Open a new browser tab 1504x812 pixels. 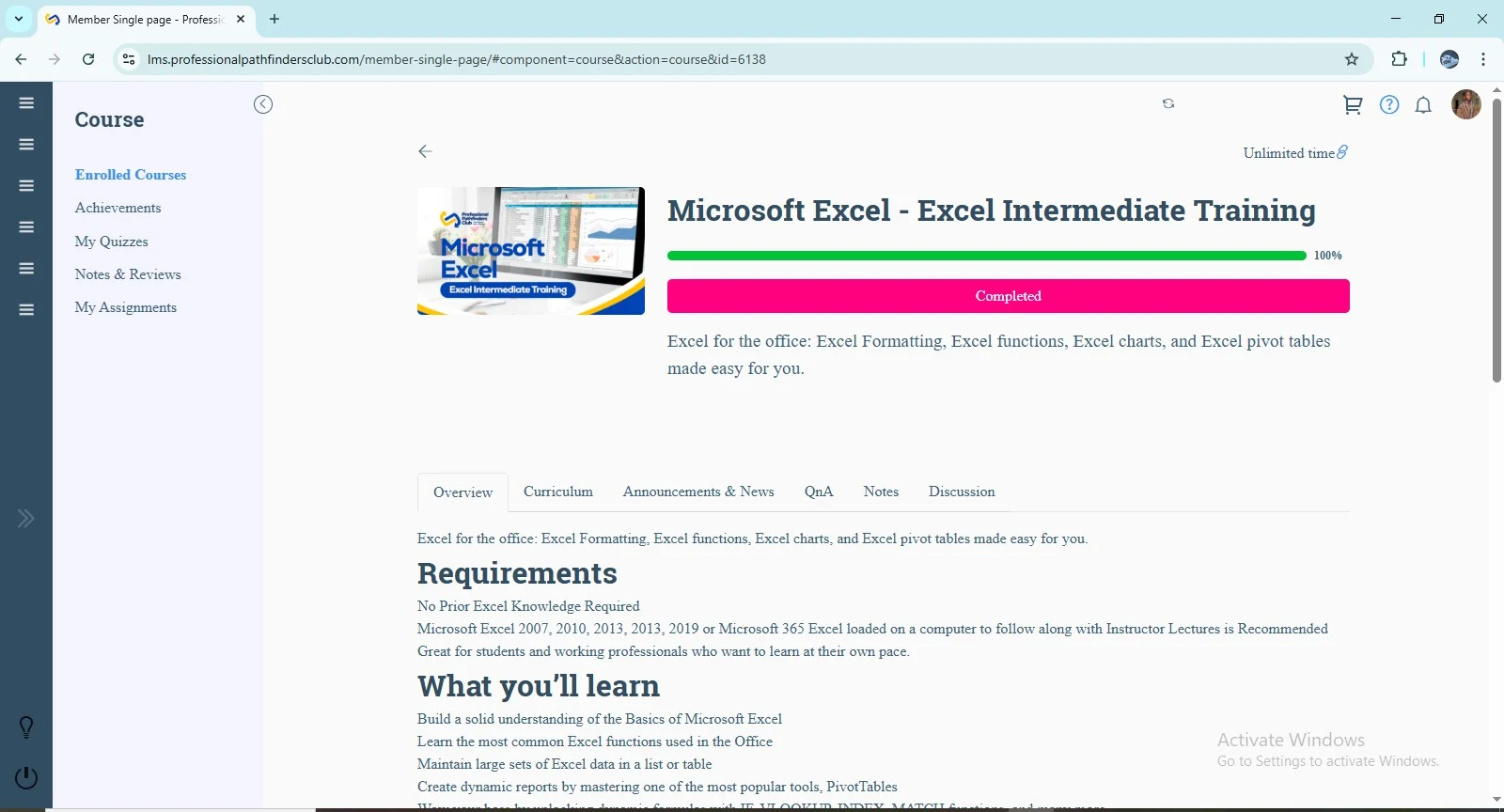274,19
